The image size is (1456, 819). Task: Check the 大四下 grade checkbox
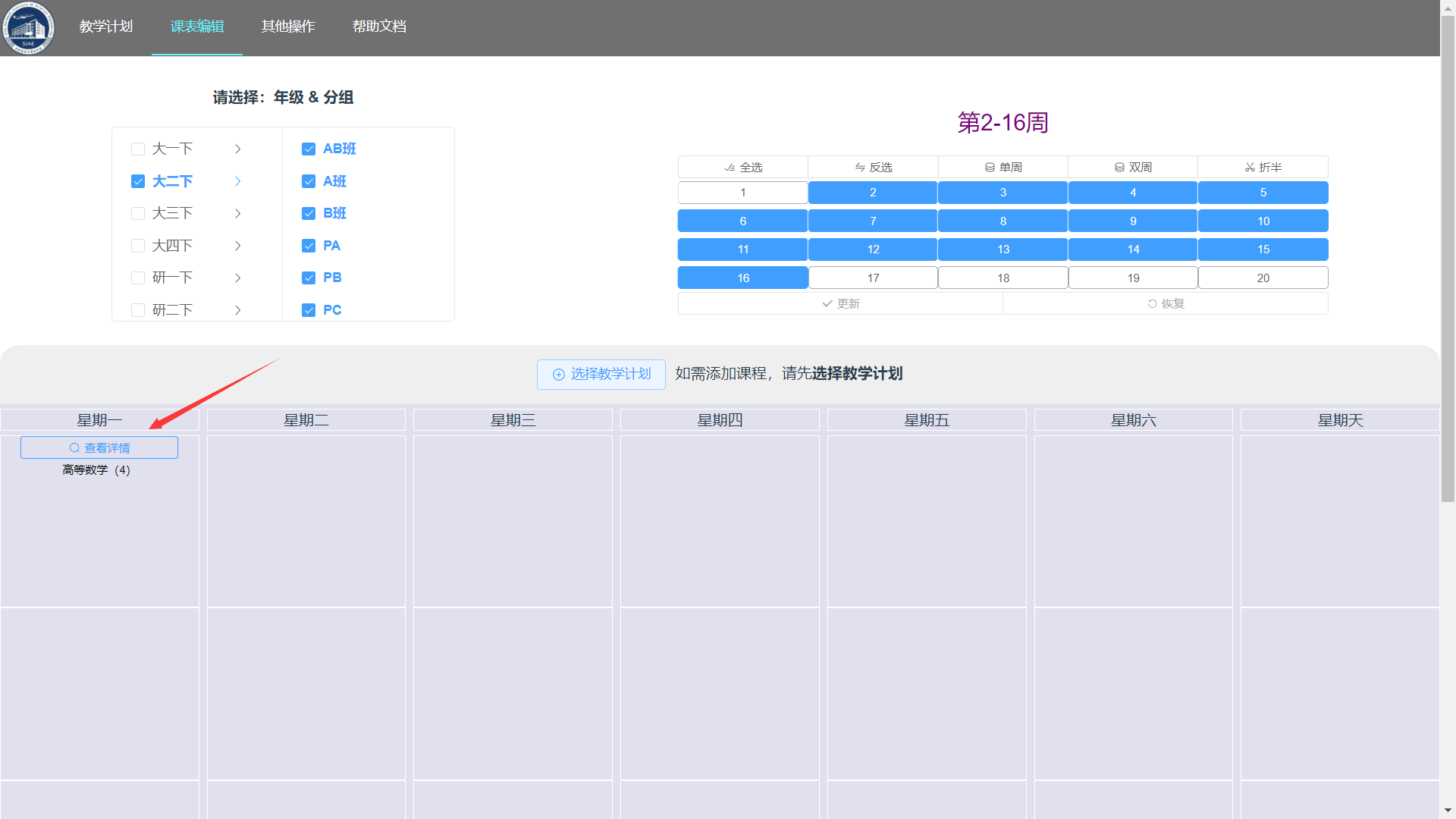pyautogui.click(x=138, y=246)
